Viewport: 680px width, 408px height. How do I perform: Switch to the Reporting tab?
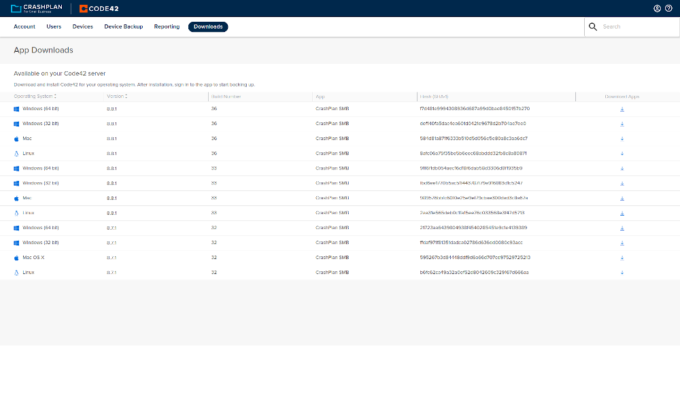[167, 27]
